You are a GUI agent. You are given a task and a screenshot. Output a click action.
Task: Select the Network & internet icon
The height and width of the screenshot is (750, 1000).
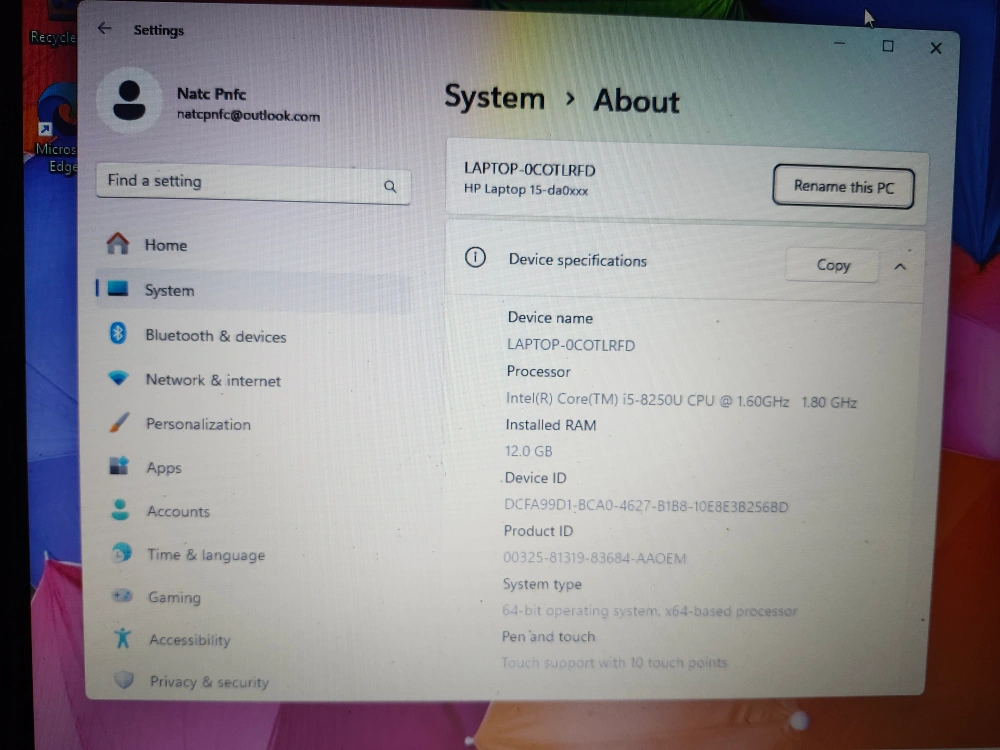(x=119, y=379)
